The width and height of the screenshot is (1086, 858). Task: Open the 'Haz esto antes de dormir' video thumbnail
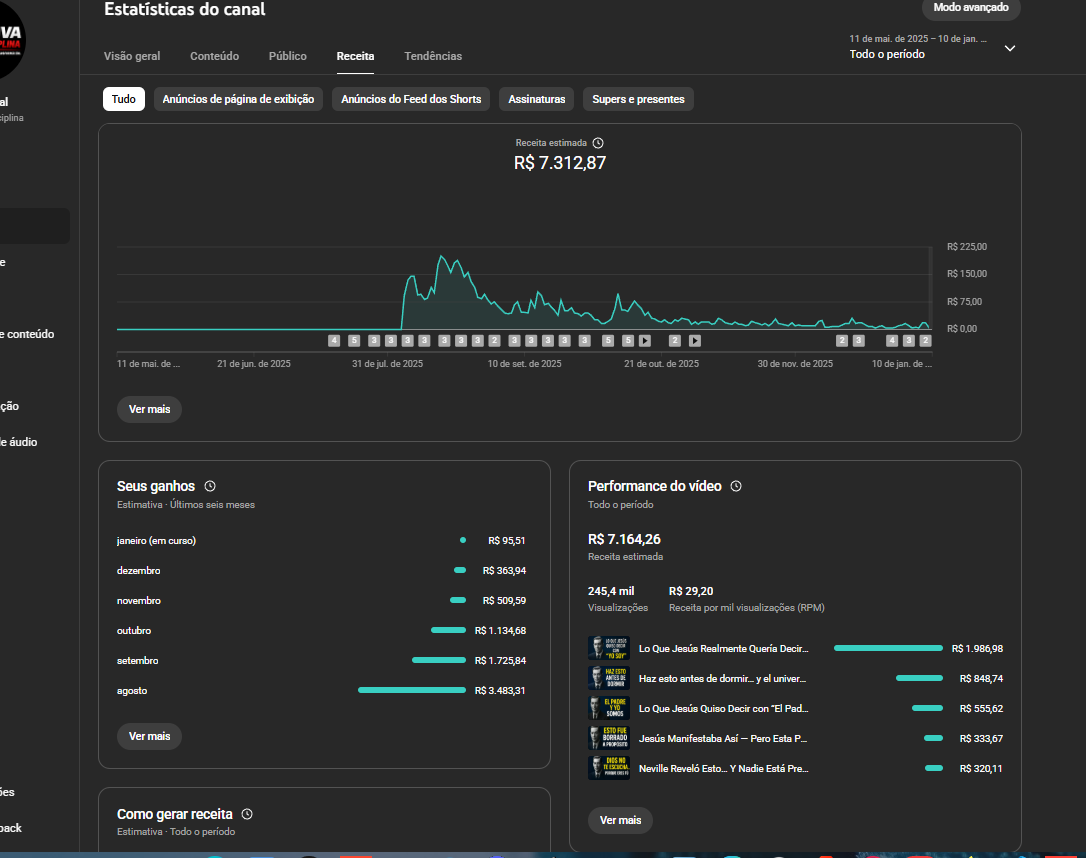pos(609,678)
